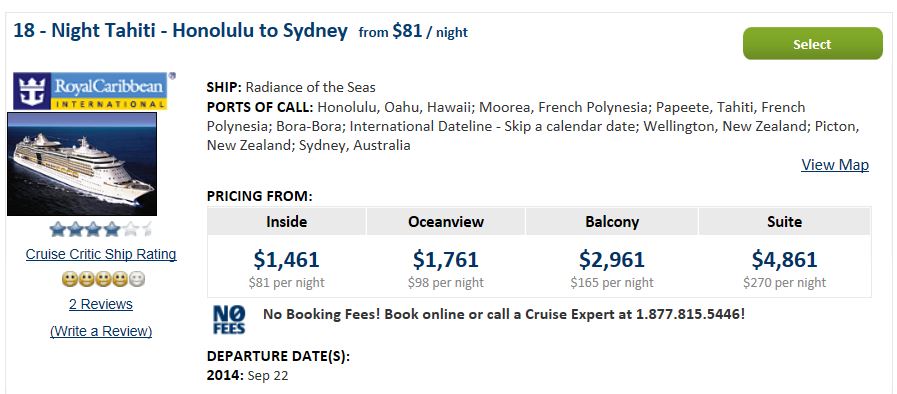The image size is (897, 394).
Task: Open the View Map link
Action: (x=835, y=165)
